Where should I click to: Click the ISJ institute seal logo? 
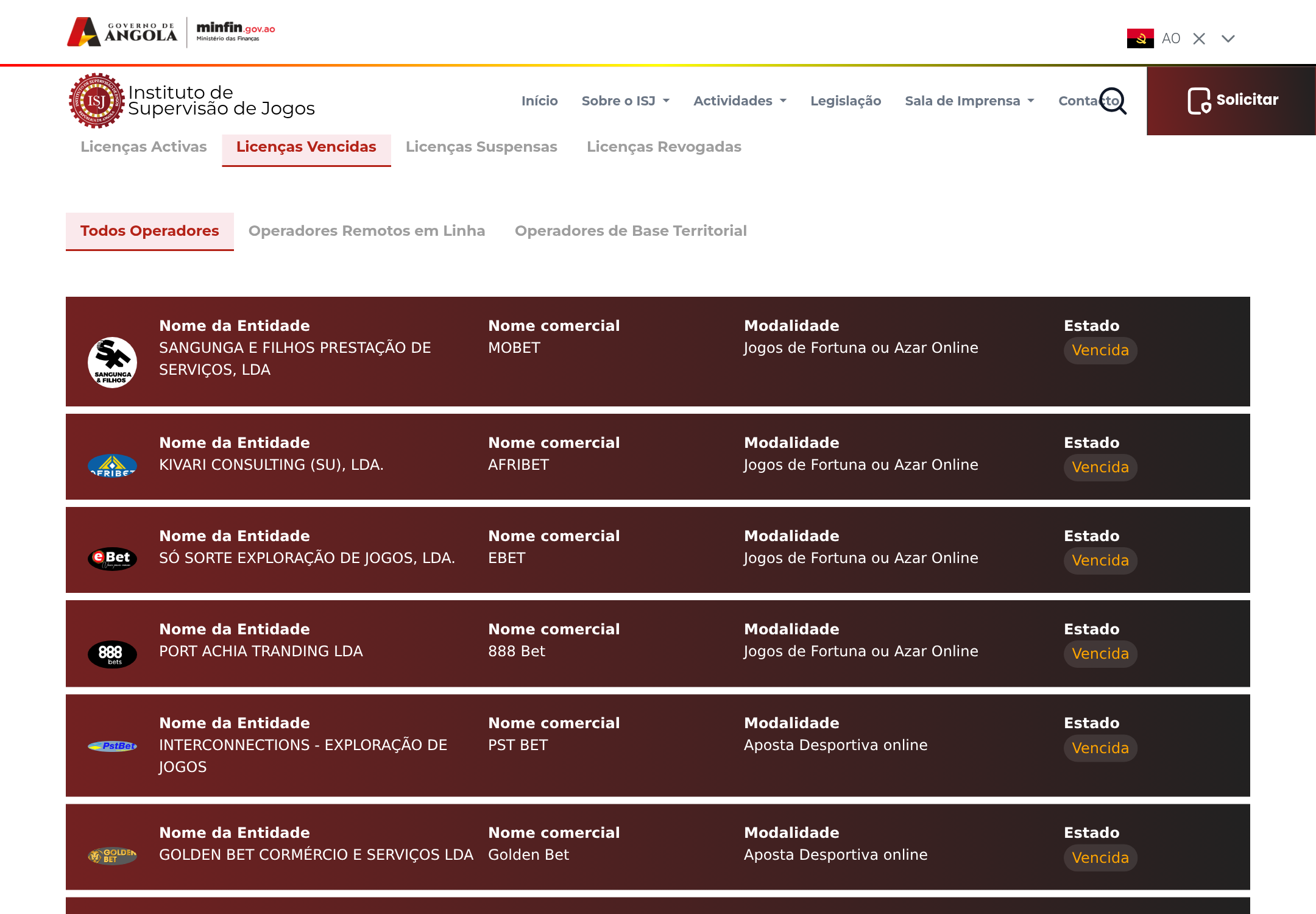pyautogui.click(x=96, y=101)
